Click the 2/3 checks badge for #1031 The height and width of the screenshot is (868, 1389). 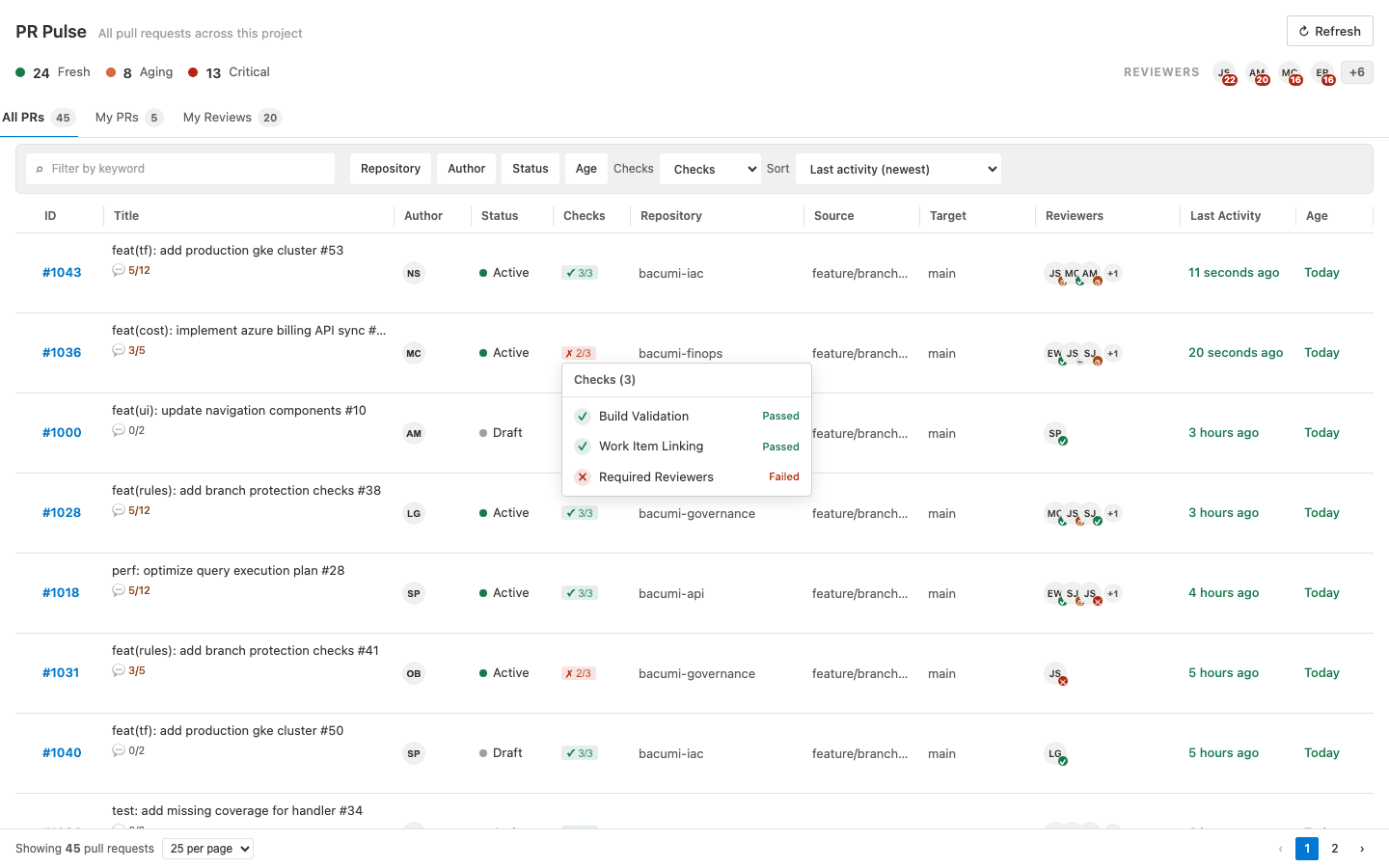pos(579,673)
